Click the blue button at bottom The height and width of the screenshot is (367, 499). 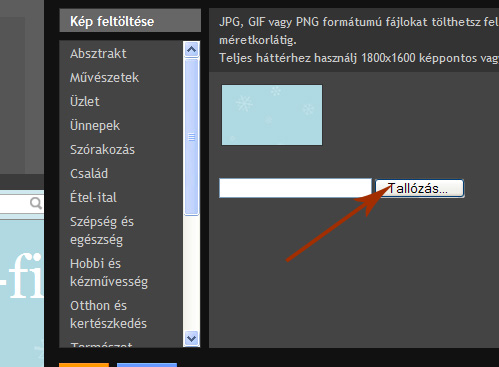click(147, 365)
